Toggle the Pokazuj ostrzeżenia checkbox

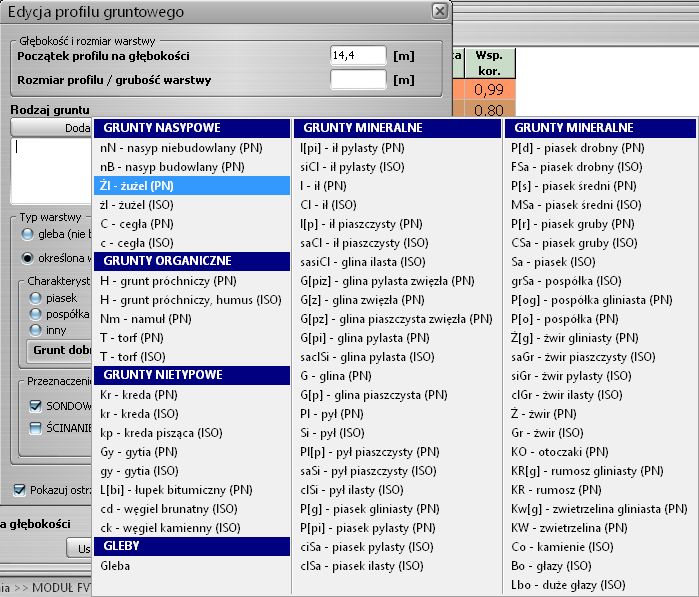tap(20, 490)
